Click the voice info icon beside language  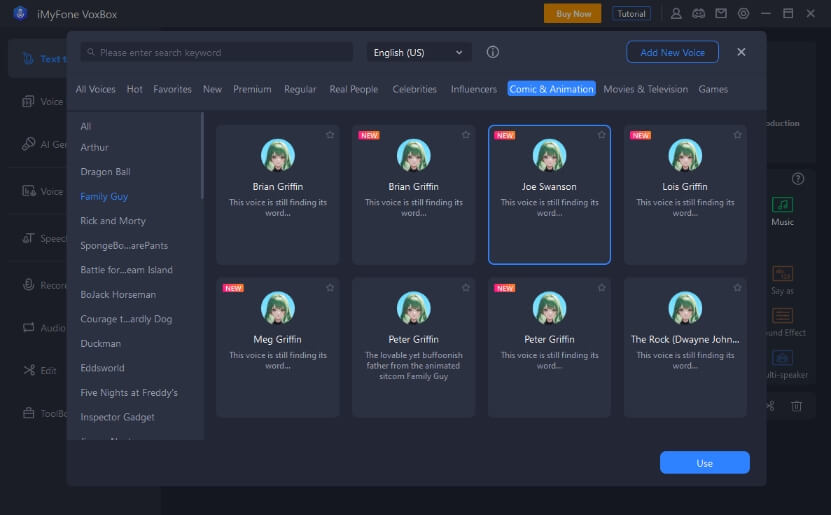[492, 52]
